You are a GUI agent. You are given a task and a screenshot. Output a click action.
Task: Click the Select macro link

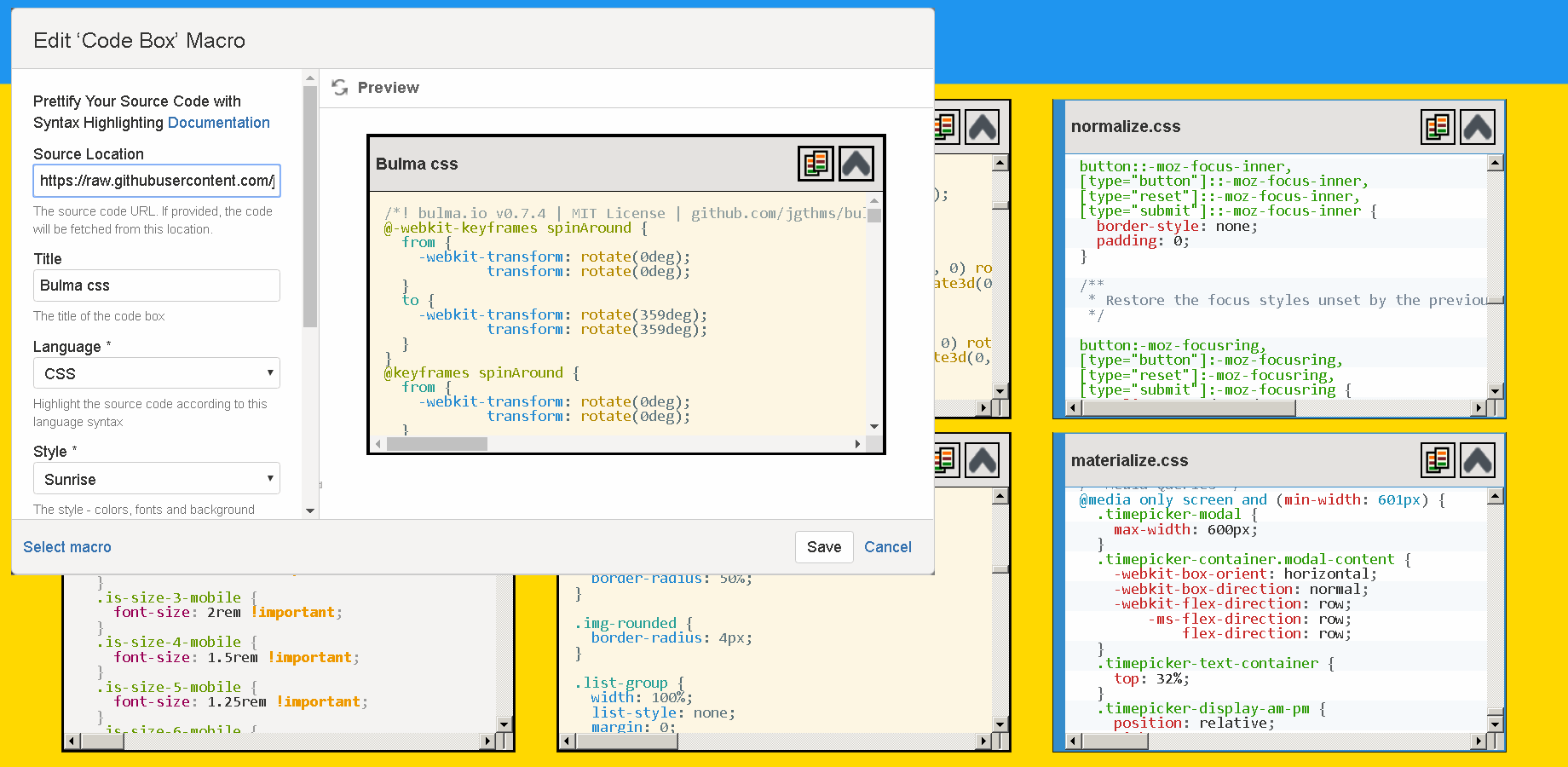(67, 547)
